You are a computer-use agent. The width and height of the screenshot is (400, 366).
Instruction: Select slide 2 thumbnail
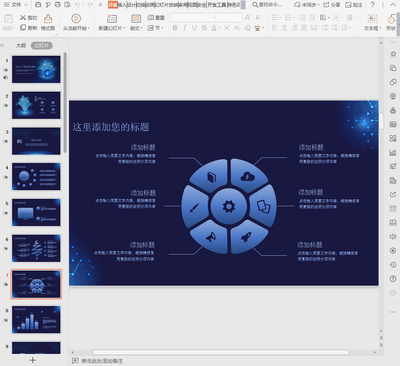pyautogui.click(x=36, y=105)
